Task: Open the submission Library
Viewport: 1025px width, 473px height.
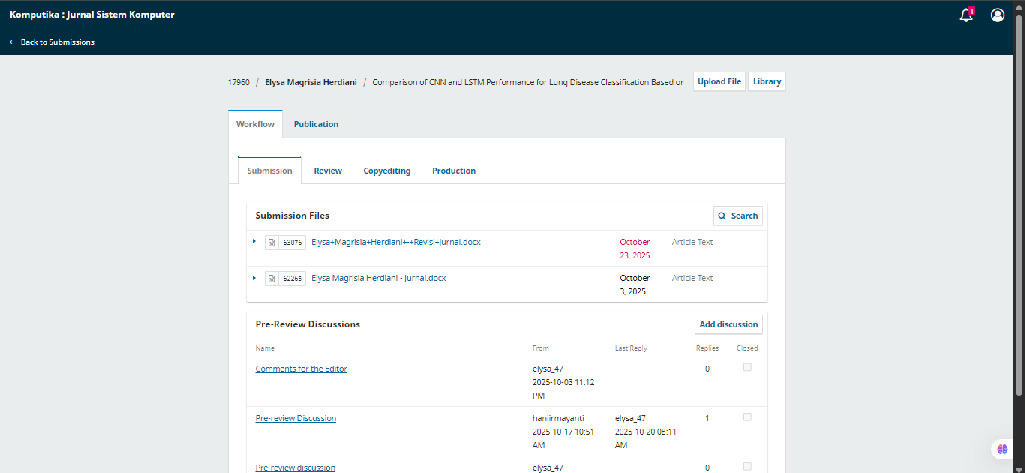Action: 767,82
